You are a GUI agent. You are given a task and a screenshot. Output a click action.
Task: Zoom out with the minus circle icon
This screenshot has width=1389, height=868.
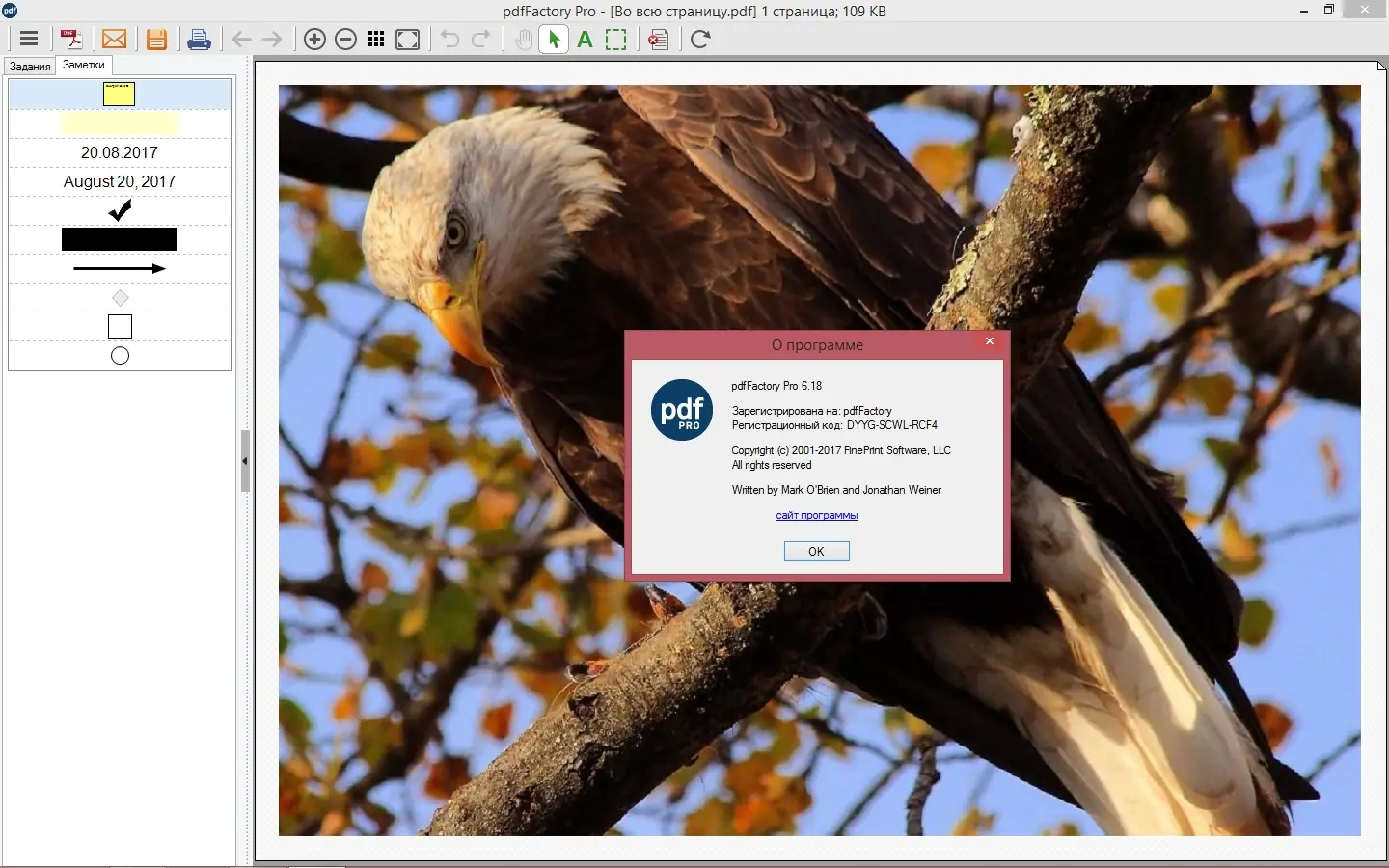click(x=345, y=40)
